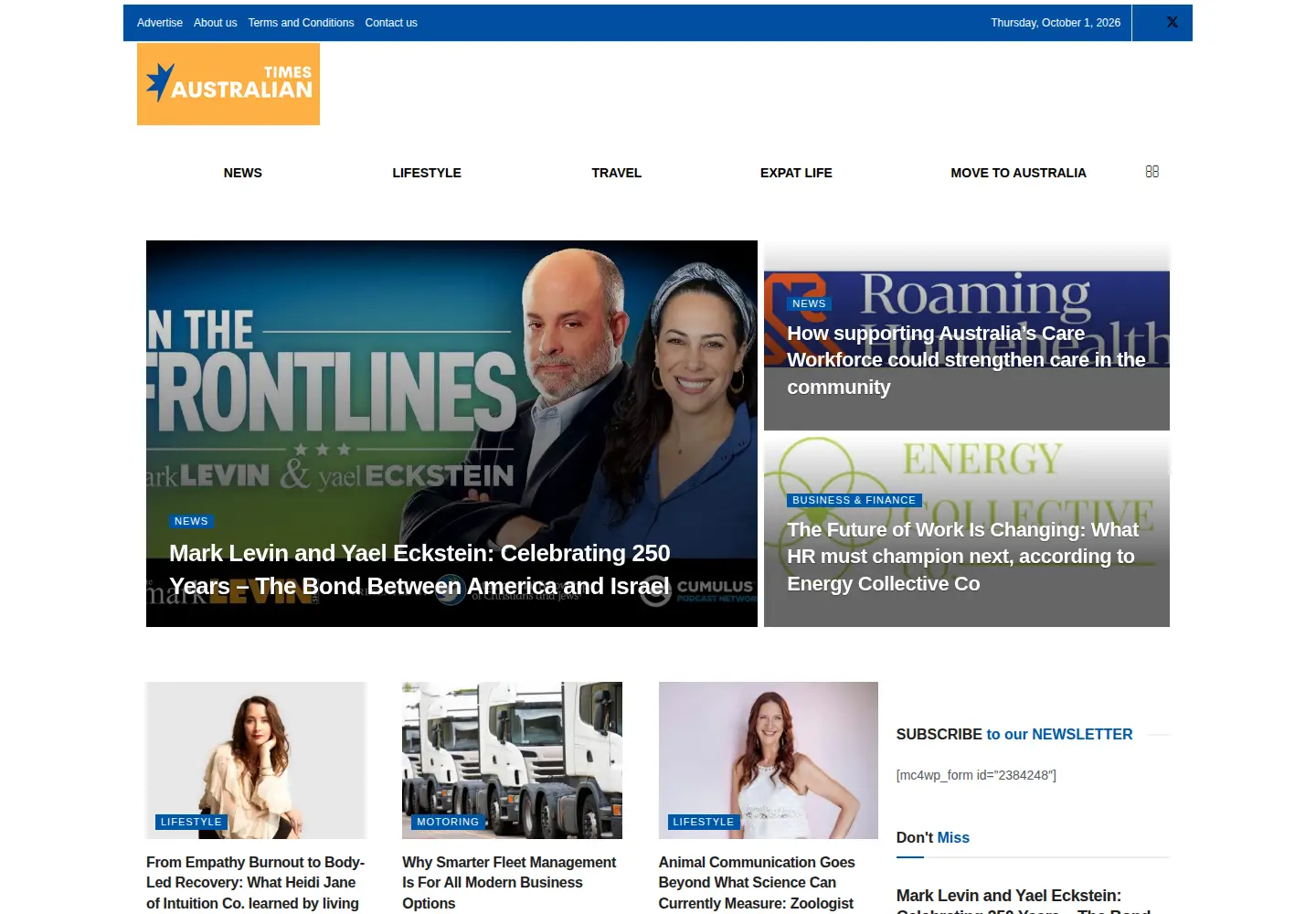The height and width of the screenshot is (914, 1316).
Task: Open the Advertise link
Action: 160,23
